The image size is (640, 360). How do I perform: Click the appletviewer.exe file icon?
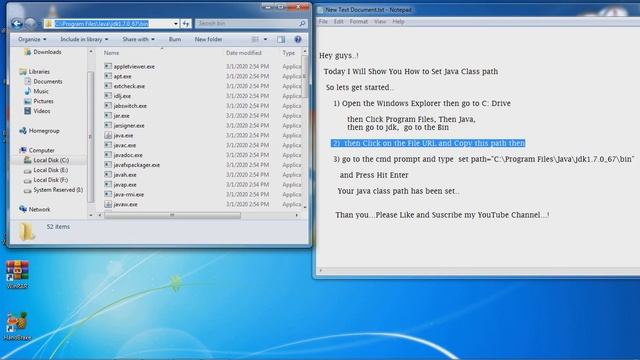pyautogui.click(x=108, y=66)
